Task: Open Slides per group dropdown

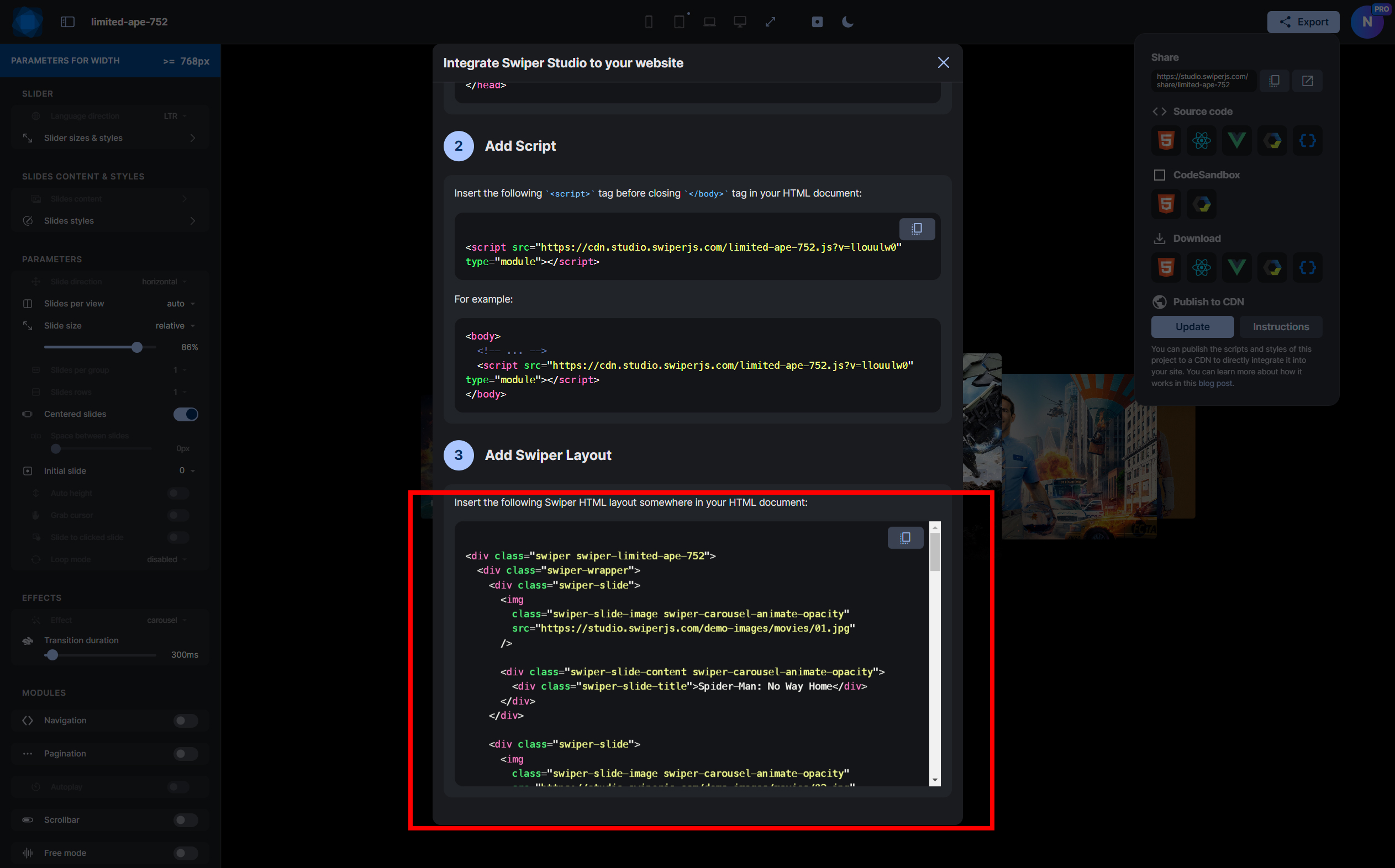Action: point(180,371)
